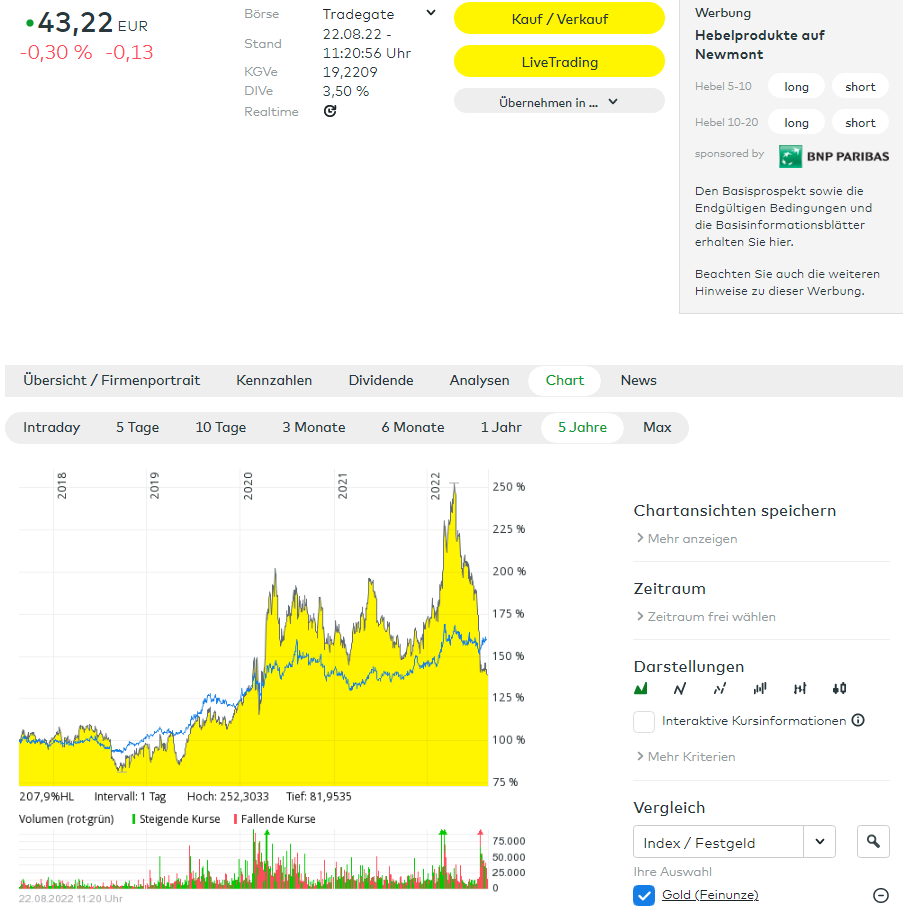The image size is (903, 912).
Task: Click the yellow Kauf / Verkauf button
Action: 559,19
